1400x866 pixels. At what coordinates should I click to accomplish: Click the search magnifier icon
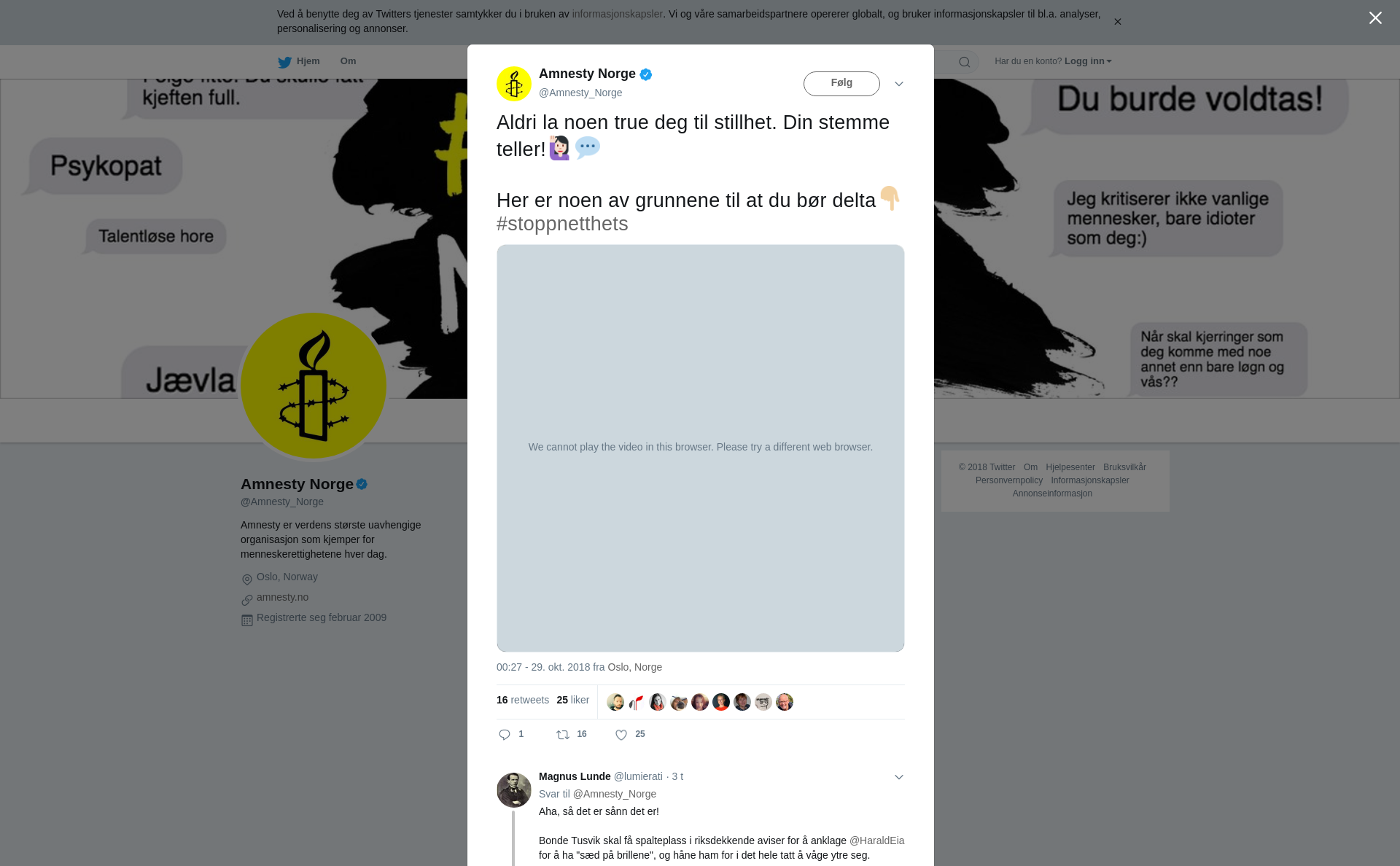click(965, 62)
